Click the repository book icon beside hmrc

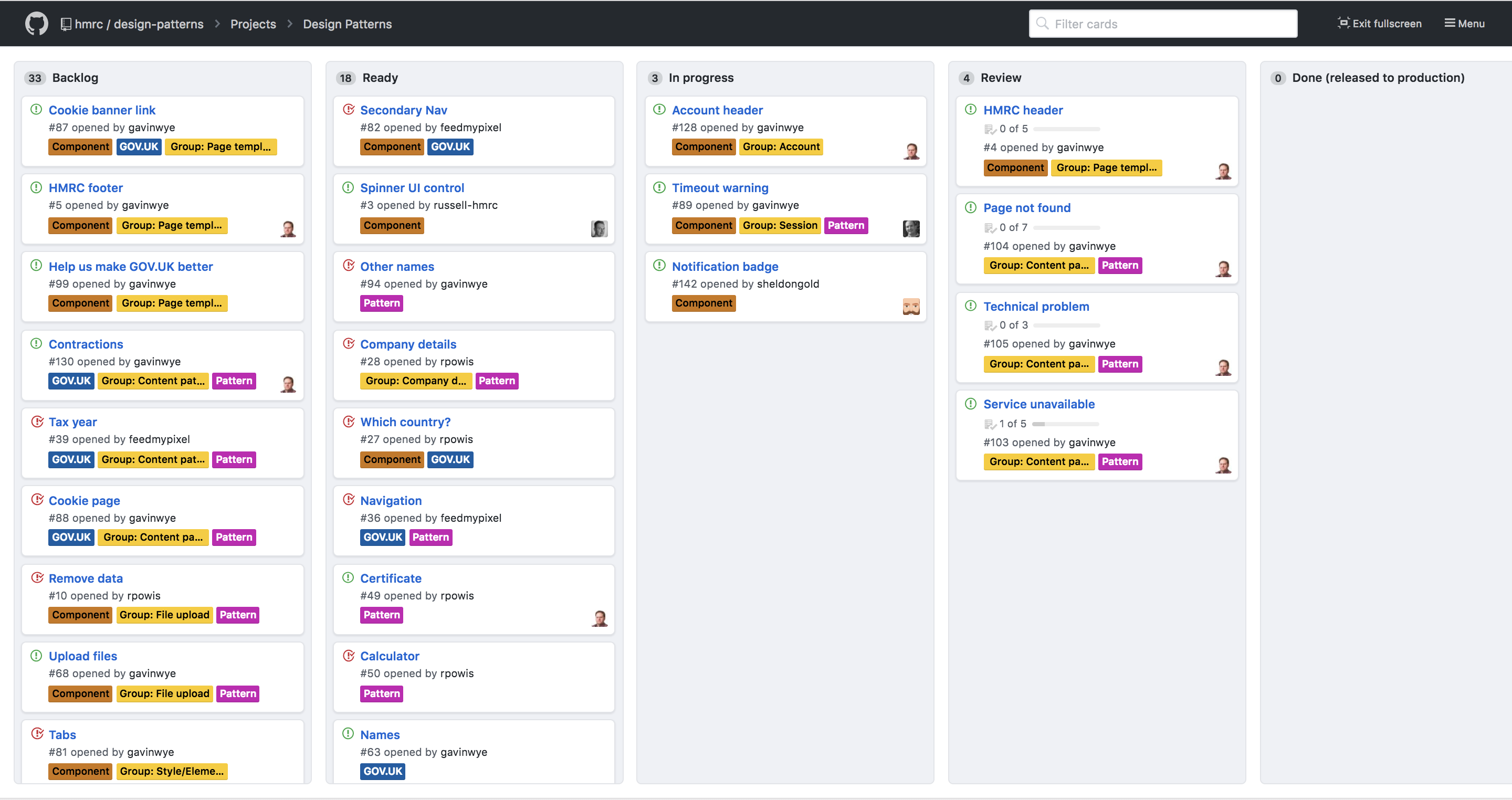click(66, 24)
